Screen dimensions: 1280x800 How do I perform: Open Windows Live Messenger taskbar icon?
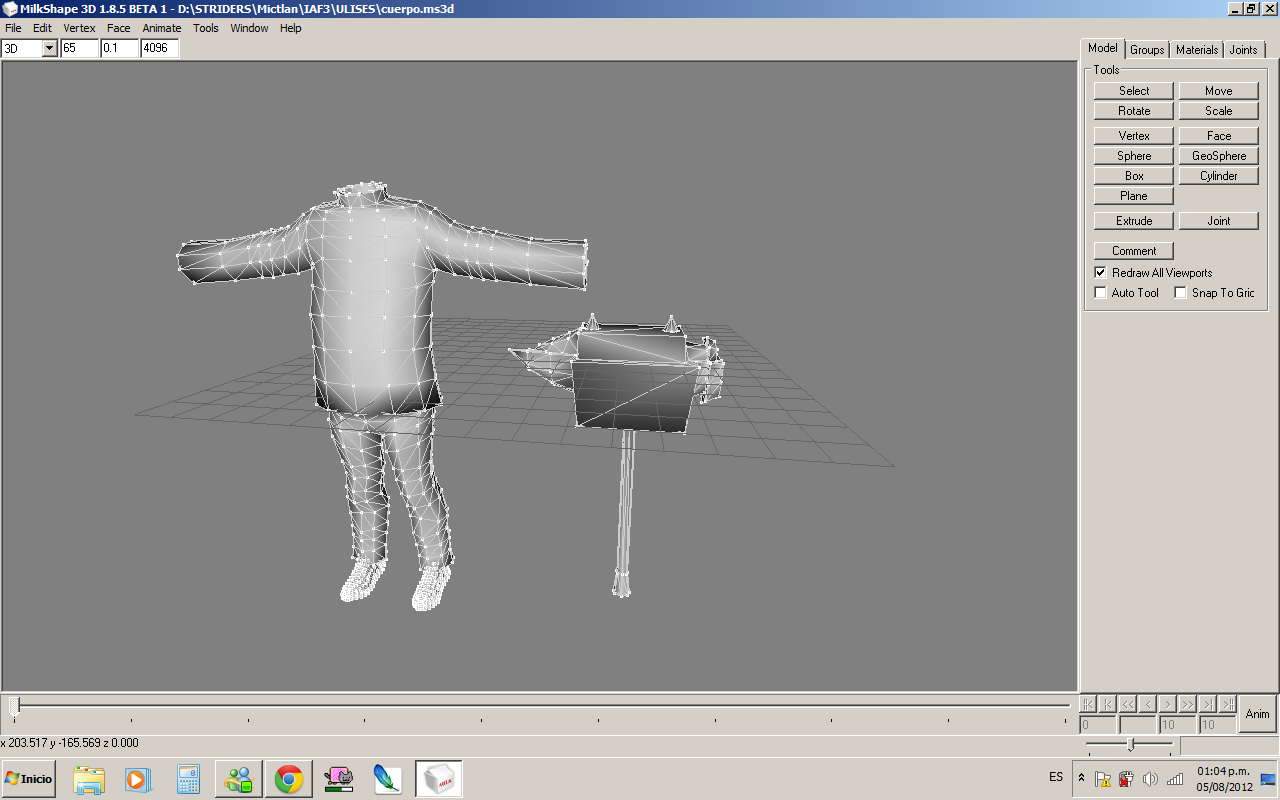[x=239, y=779]
